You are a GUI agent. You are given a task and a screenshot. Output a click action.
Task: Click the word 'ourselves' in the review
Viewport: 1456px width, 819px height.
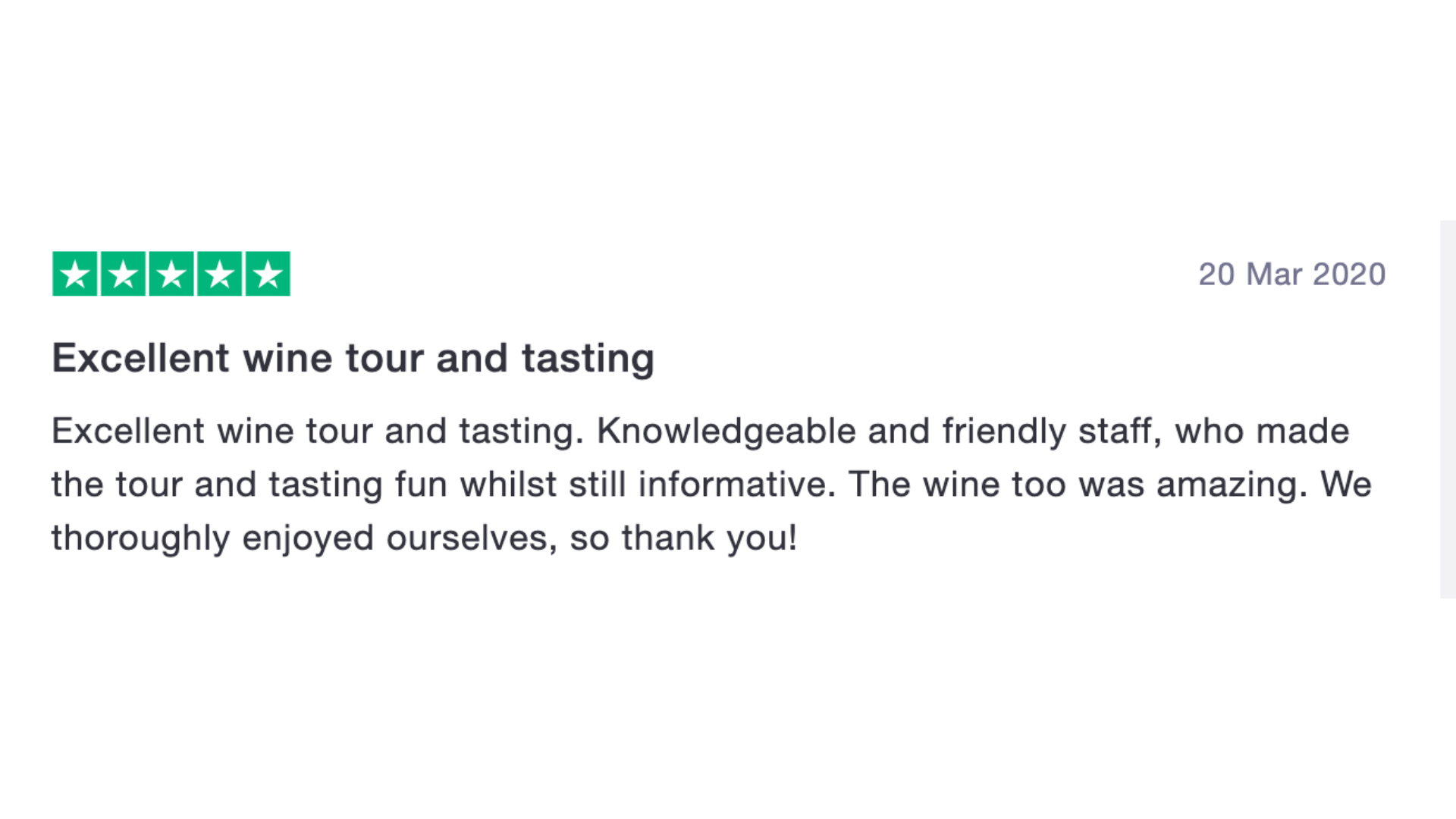pyautogui.click(x=472, y=538)
